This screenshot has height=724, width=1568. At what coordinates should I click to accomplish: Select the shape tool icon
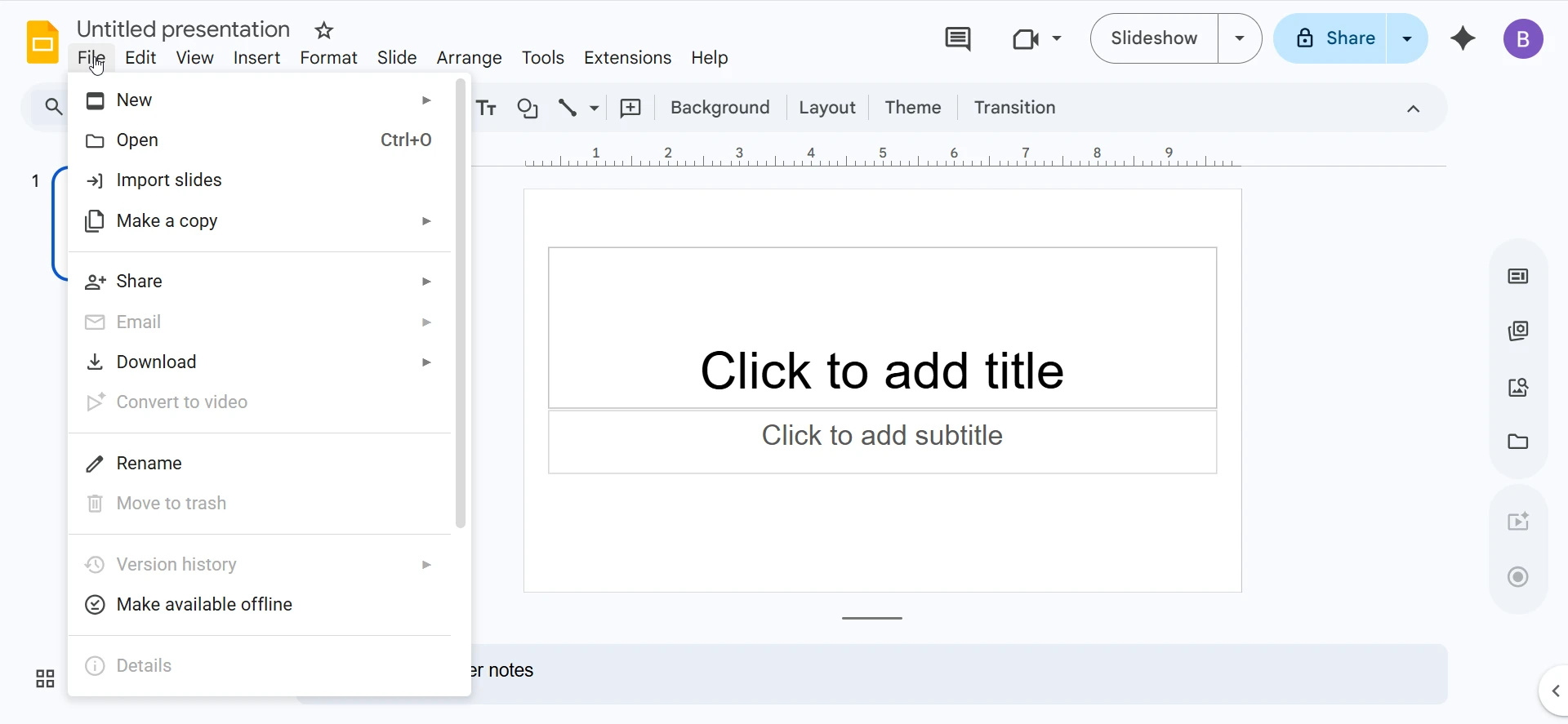(x=528, y=108)
